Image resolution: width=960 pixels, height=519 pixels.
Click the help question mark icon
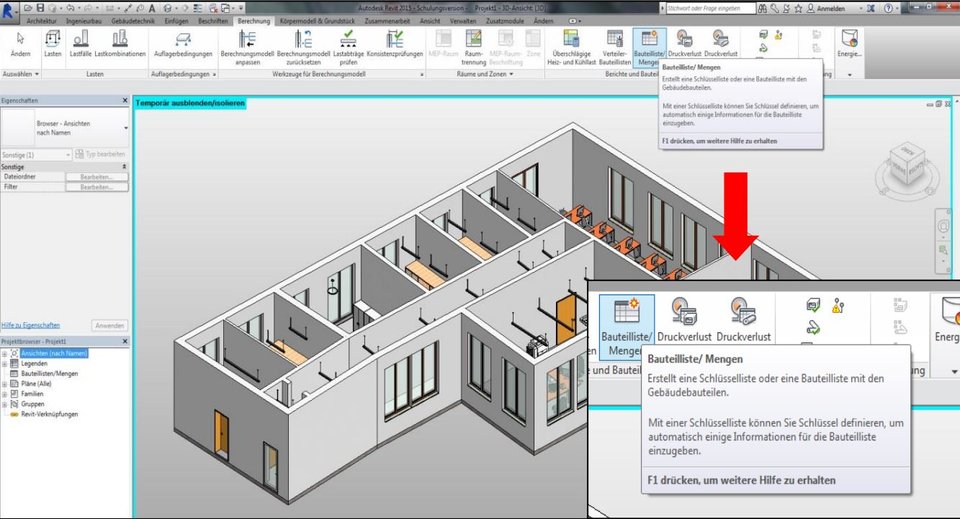[888, 8]
